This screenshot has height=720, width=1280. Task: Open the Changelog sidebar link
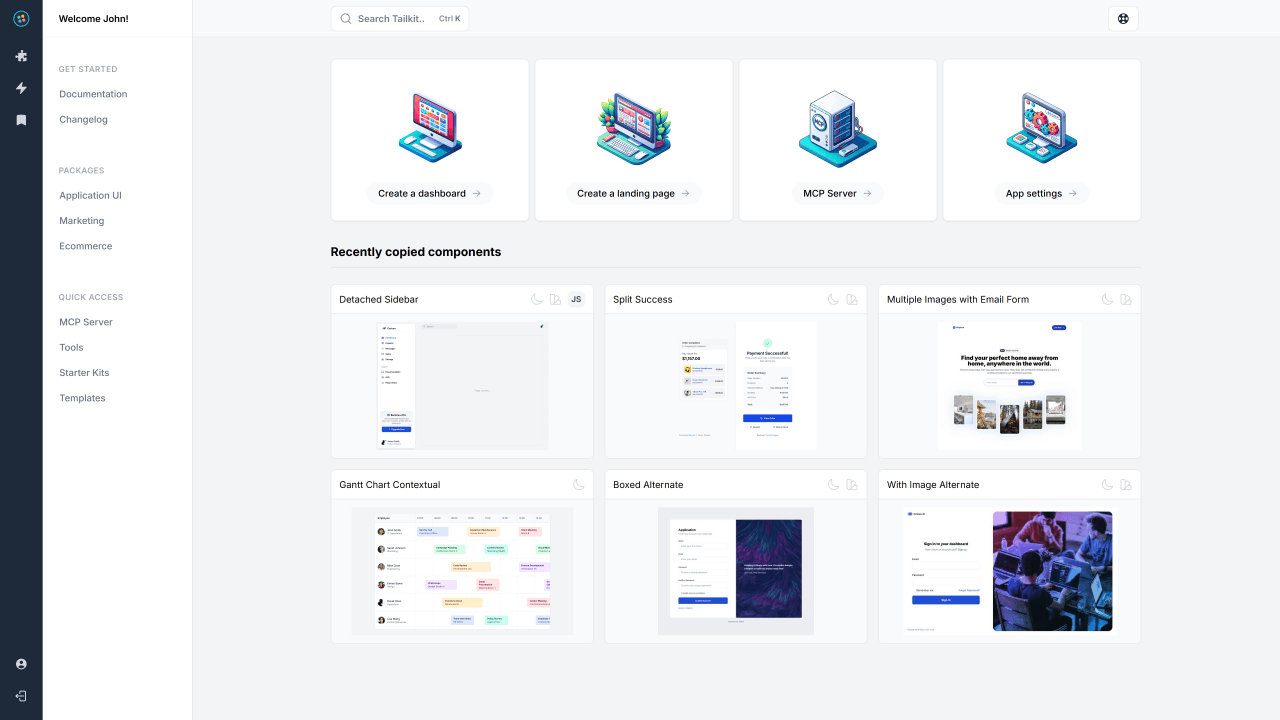[83, 119]
